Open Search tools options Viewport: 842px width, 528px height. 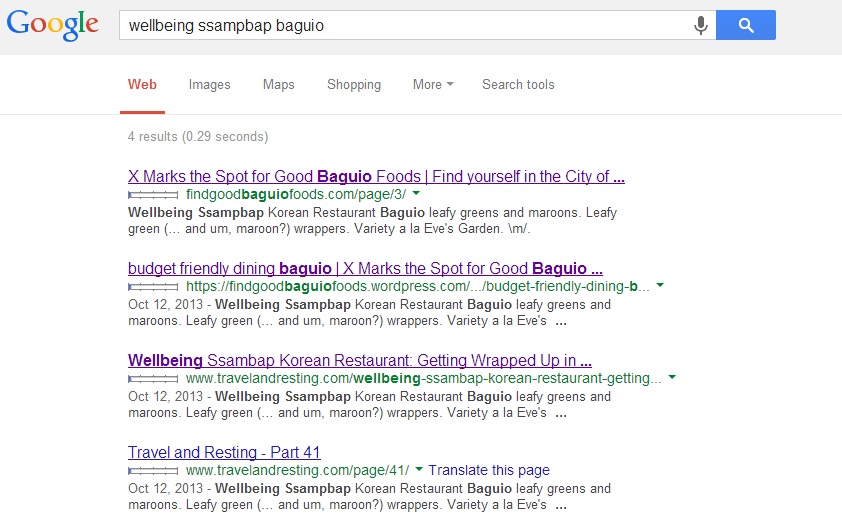point(517,85)
